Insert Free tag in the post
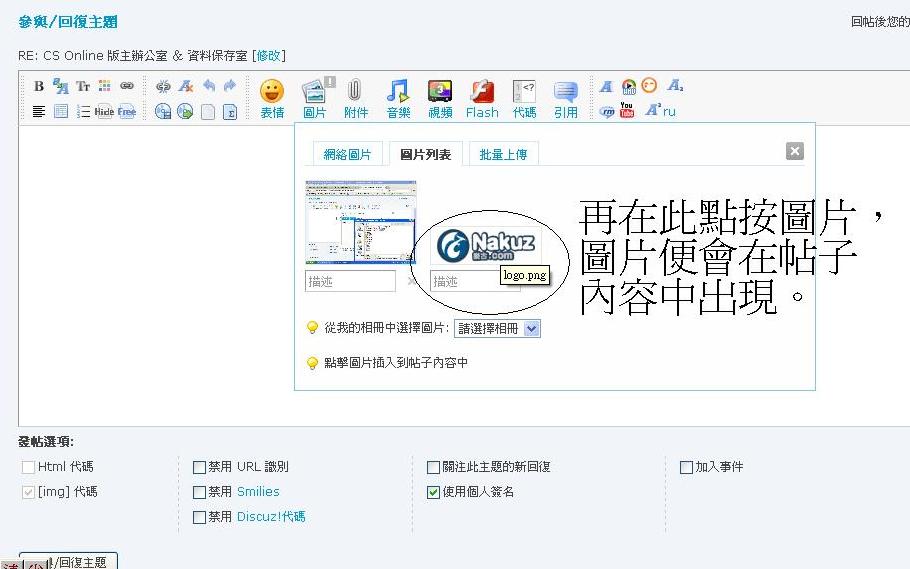 tap(127, 111)
